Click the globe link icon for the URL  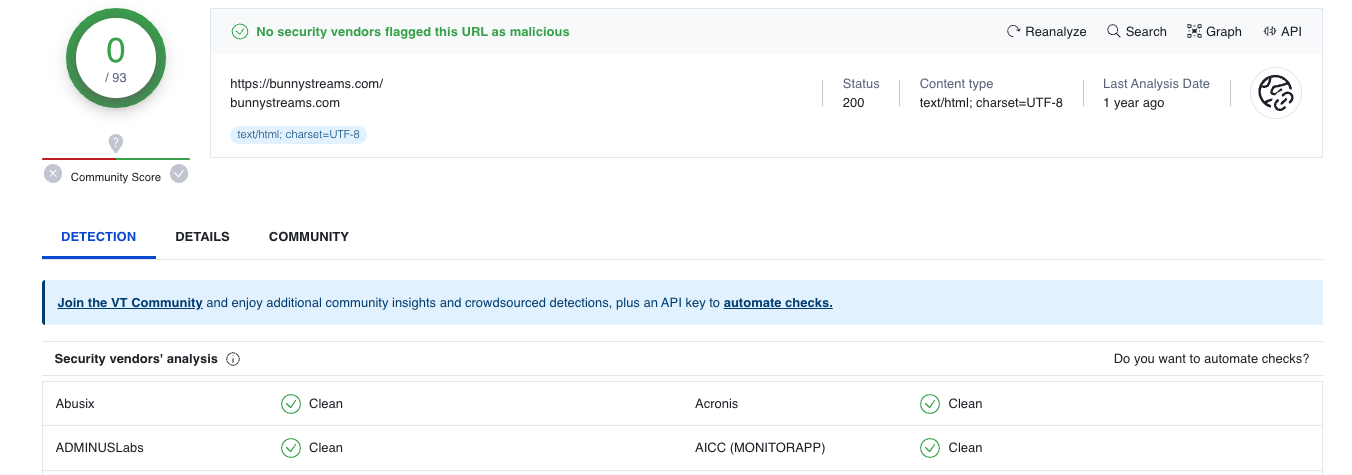pyautogui.click(x=1276, y=94)
